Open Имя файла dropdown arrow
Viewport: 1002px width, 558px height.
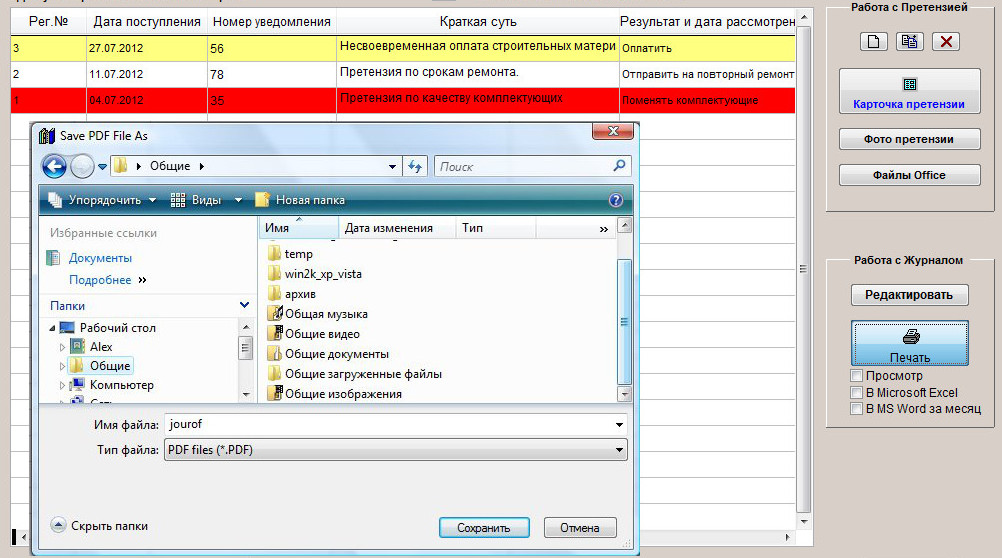click(619, 424)
